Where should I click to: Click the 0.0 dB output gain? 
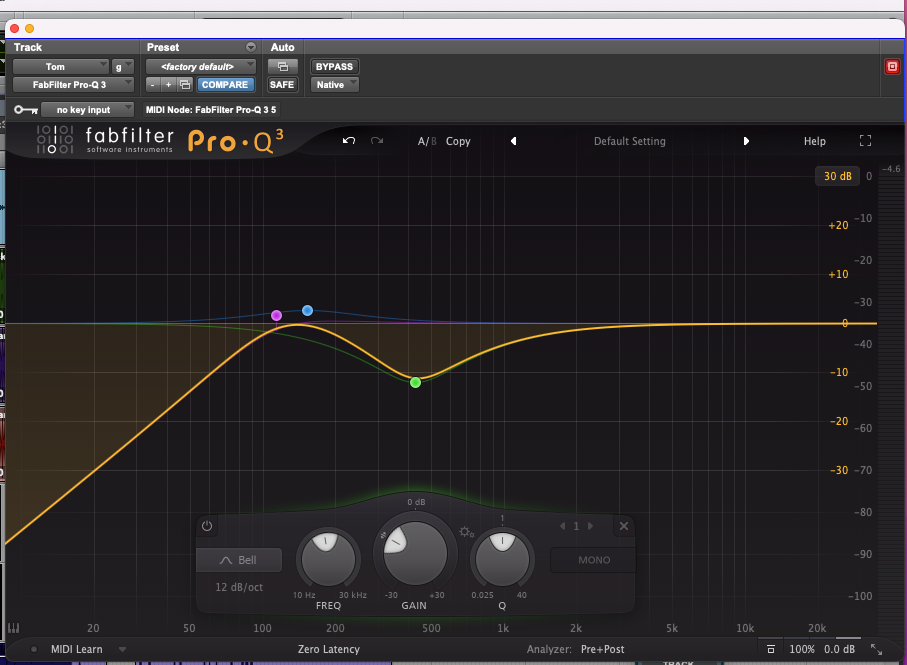pyautogui.click(x=839, y=649)
